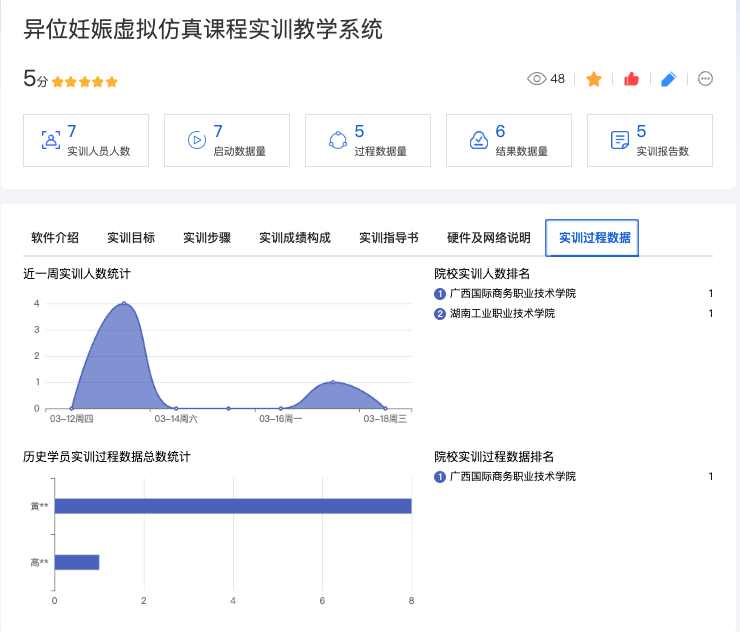Screen dimensions: 740x632
Task: Click the 黄** bar in the chart
Action: point(232,506)
